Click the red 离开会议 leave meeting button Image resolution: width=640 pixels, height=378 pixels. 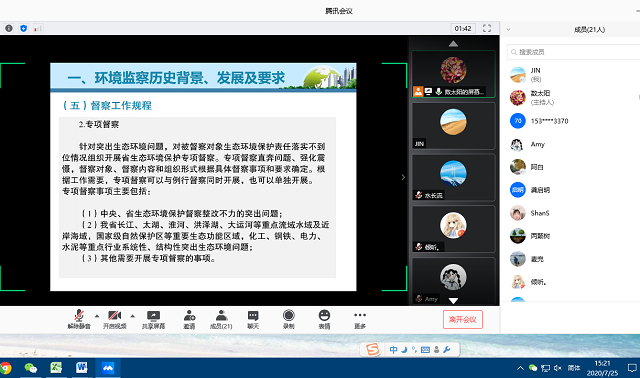463,319
